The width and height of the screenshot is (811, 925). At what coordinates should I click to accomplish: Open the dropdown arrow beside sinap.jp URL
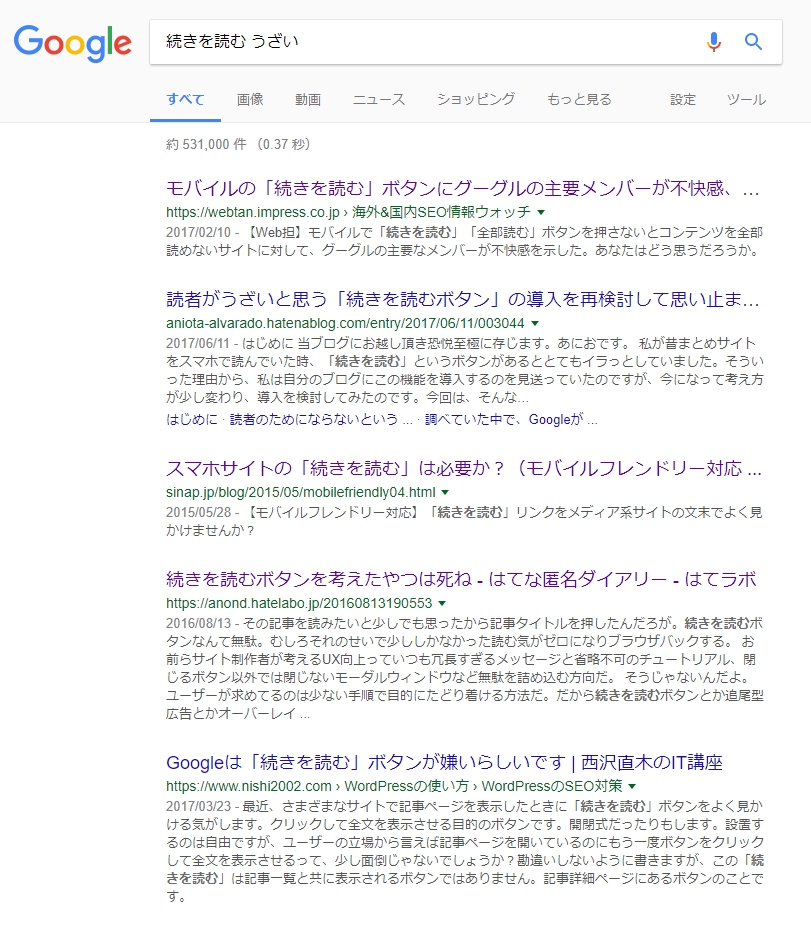[x=443, y=491]
